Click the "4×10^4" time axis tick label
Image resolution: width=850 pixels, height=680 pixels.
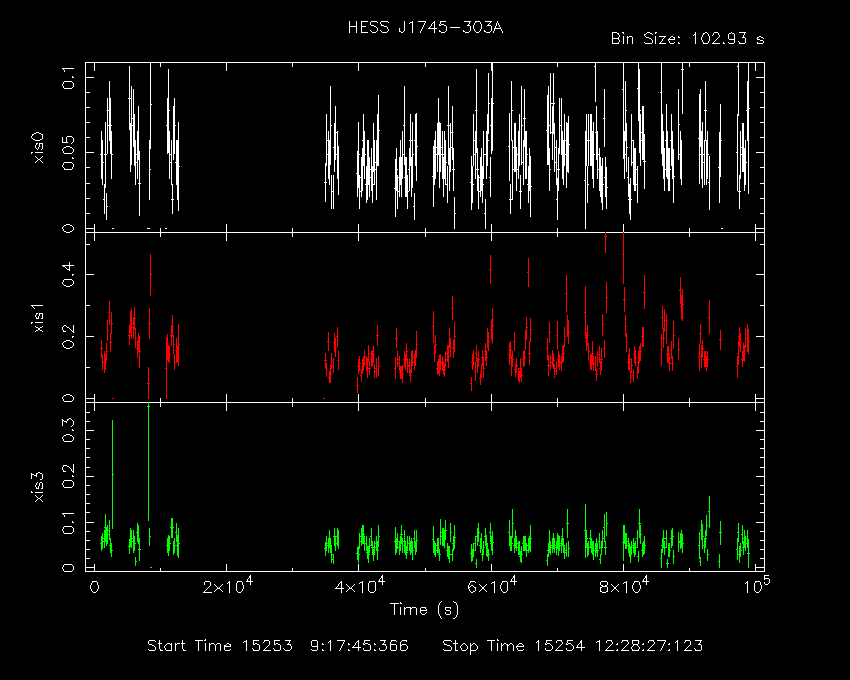tap(360, 586)
